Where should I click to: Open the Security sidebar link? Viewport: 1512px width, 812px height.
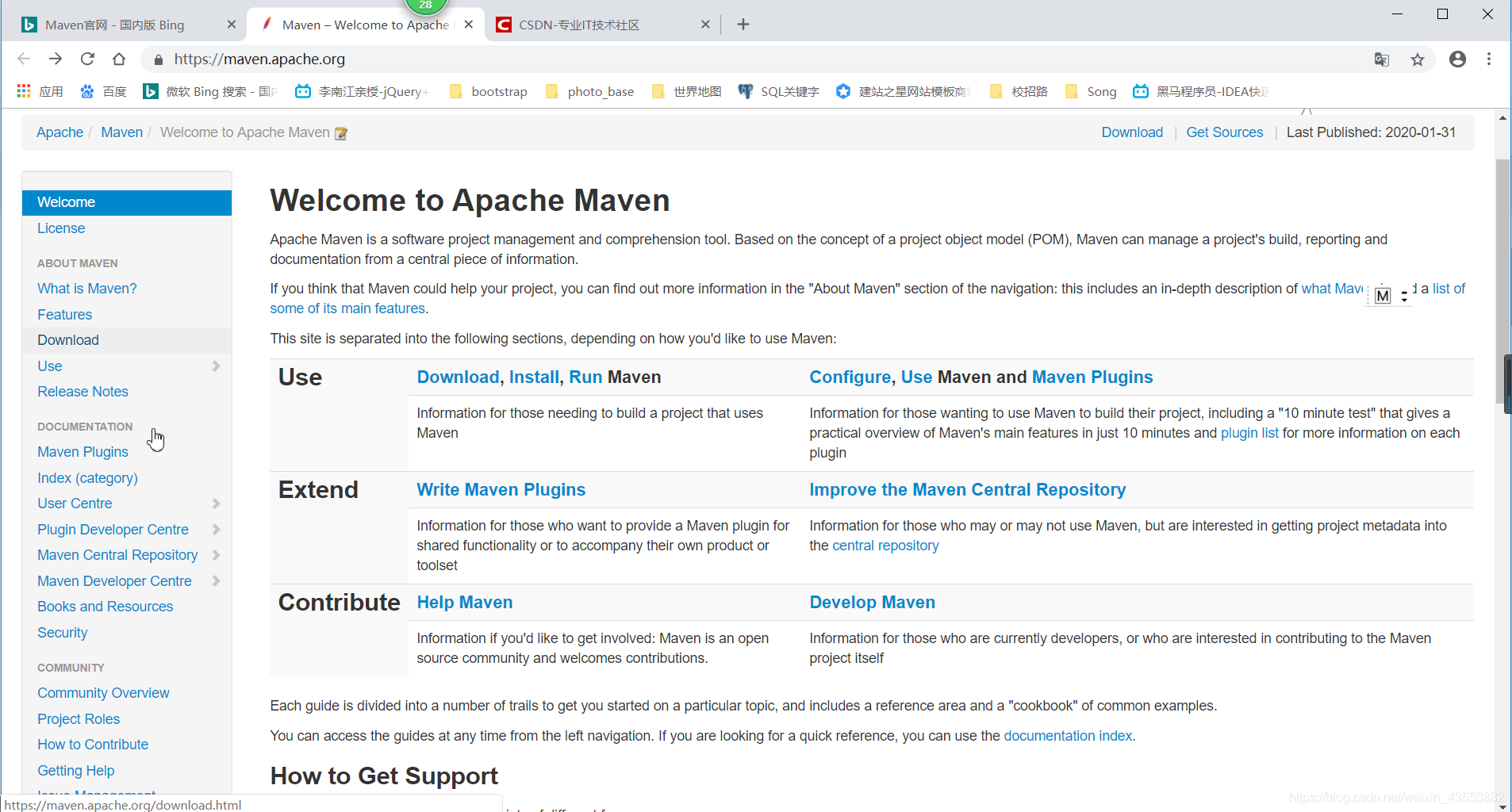pyautogui.click(x=62, y=633)
